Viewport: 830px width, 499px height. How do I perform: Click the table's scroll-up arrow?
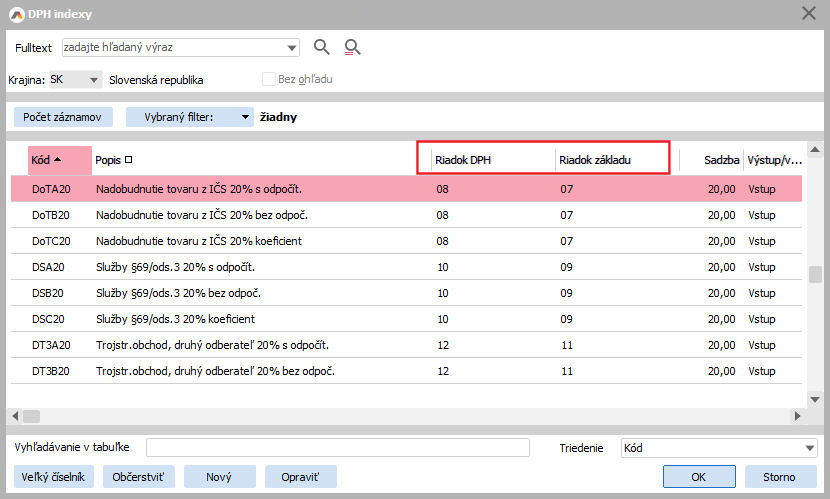[815, 151]
